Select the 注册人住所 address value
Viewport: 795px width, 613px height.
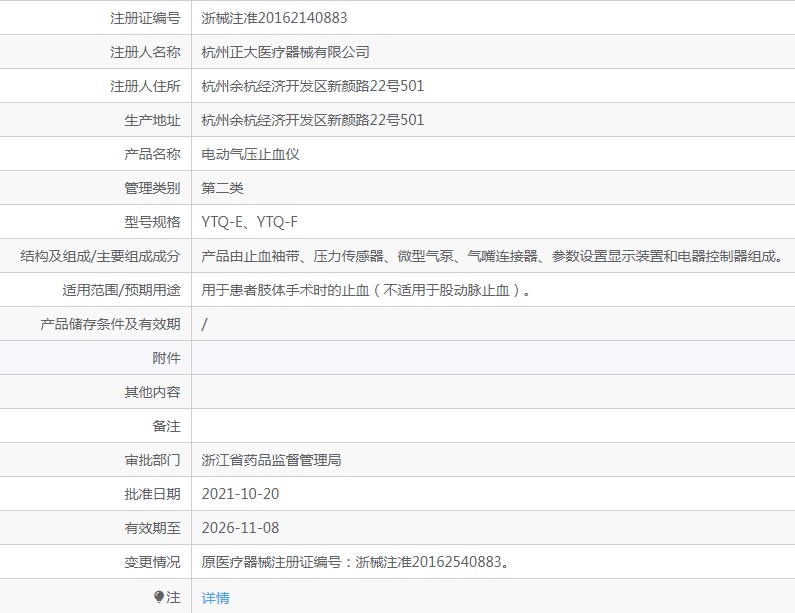[x=313, y=86]
